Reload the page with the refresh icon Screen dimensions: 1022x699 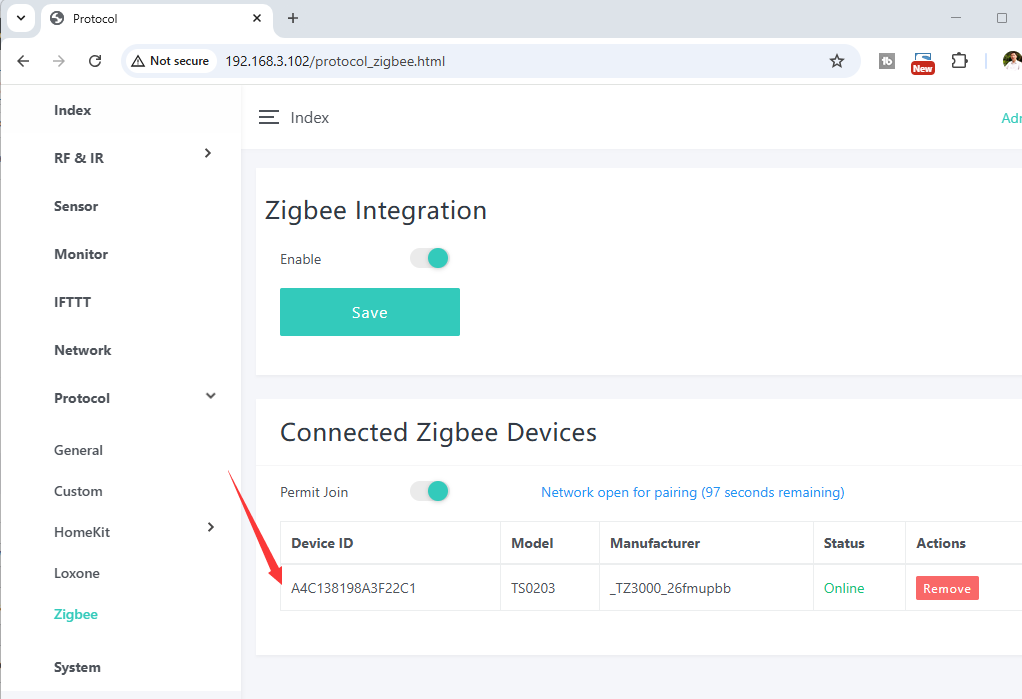(95, 61)
